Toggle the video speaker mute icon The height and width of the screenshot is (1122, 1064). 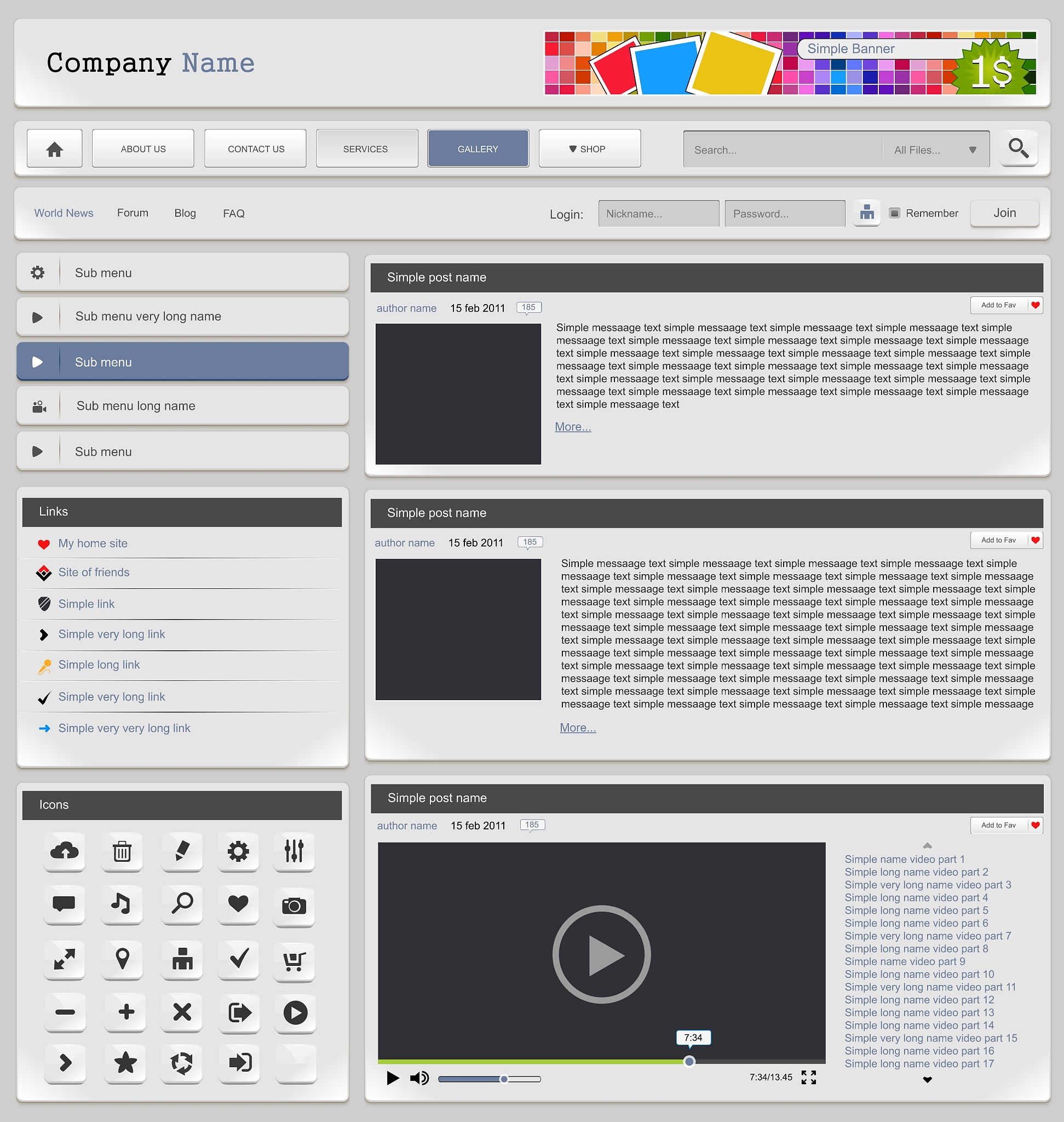pos(419,1078)
